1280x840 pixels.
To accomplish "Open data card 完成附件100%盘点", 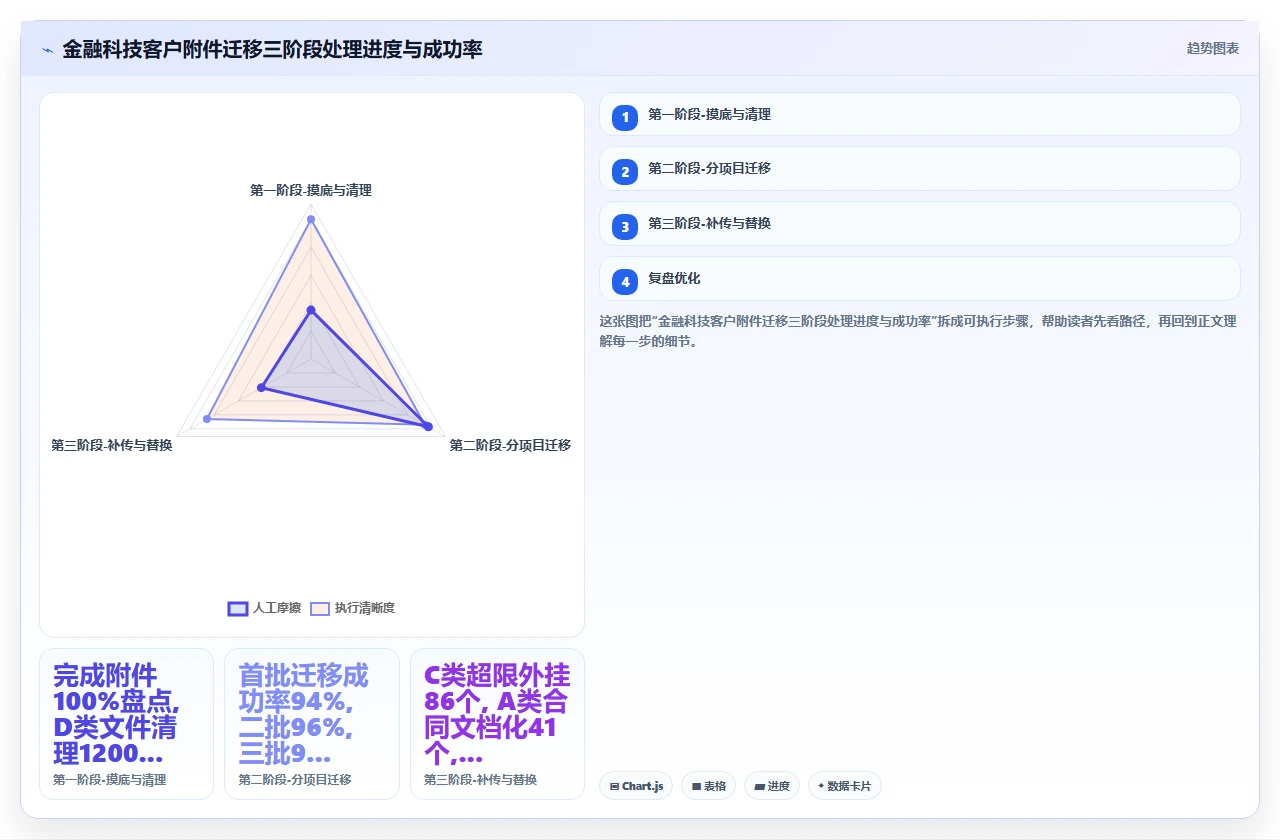I will [126, 724].
